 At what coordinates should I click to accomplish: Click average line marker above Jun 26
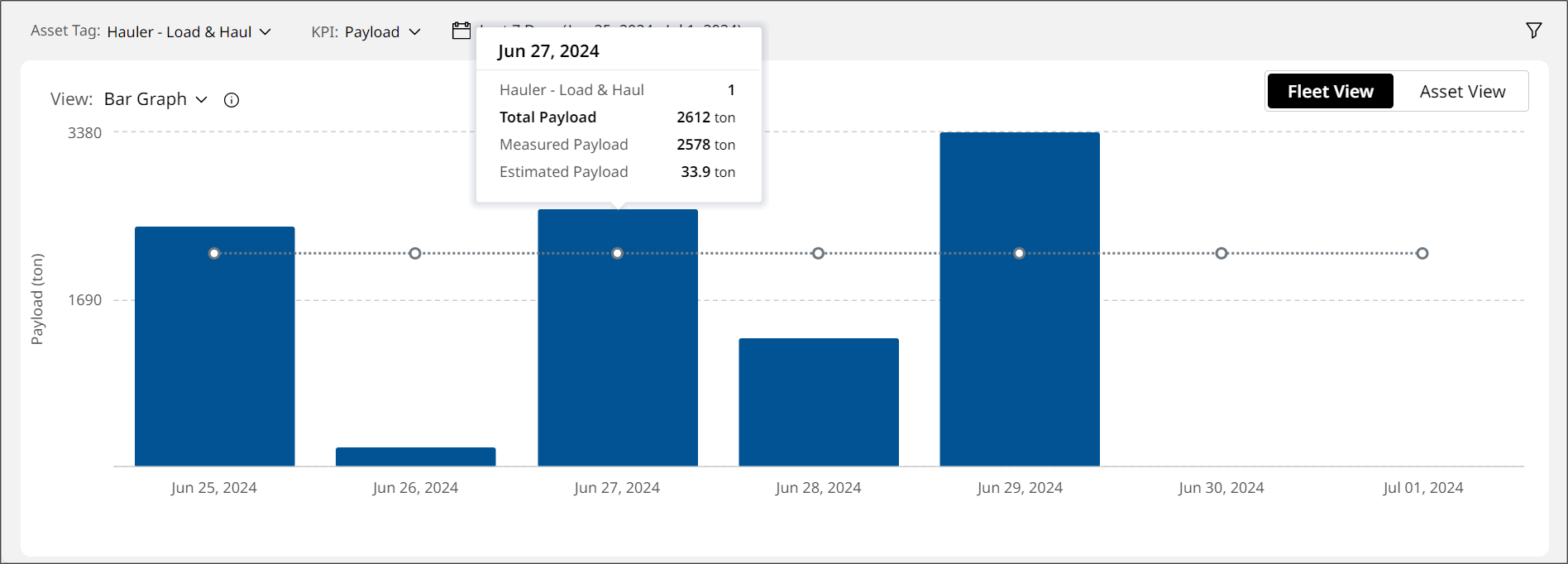tap(415, 253)
